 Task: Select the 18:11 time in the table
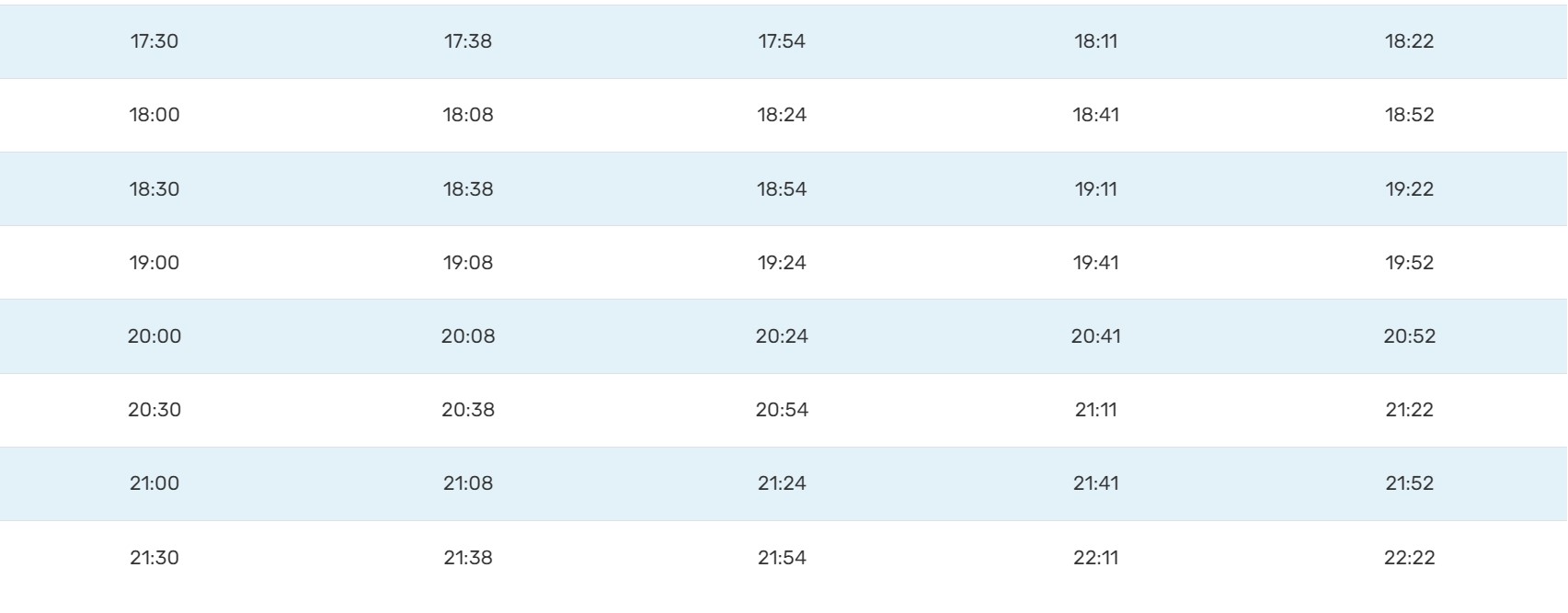(1095, 41)
